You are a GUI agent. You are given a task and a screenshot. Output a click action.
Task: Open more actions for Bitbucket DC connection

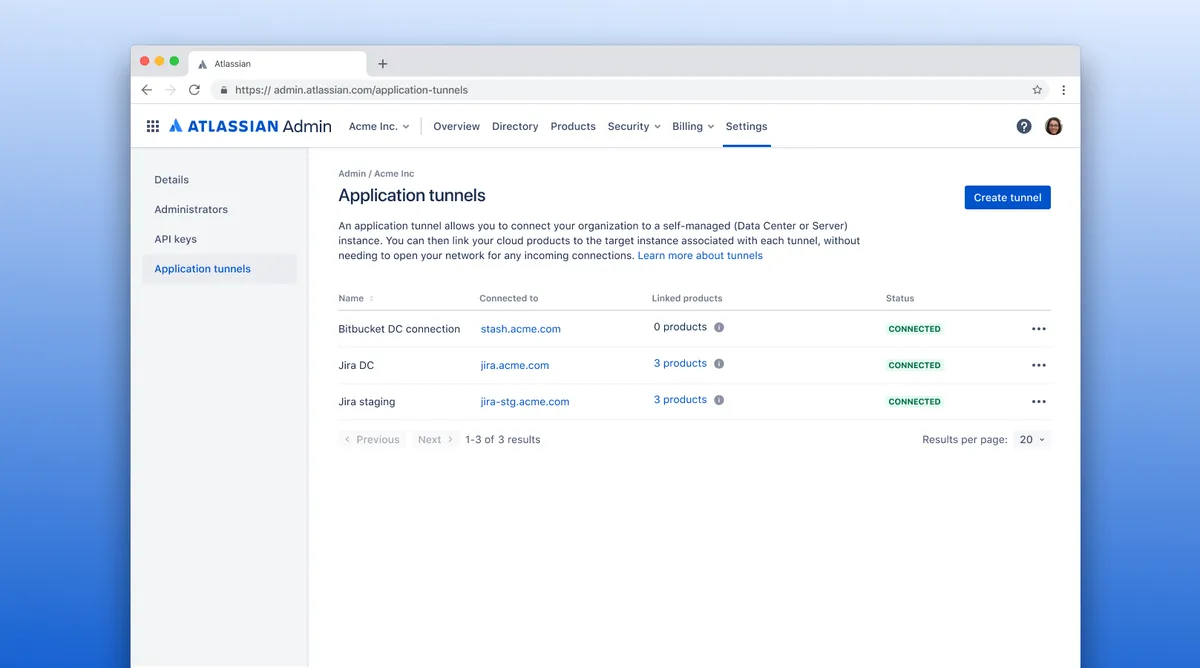pos(1039,329)
